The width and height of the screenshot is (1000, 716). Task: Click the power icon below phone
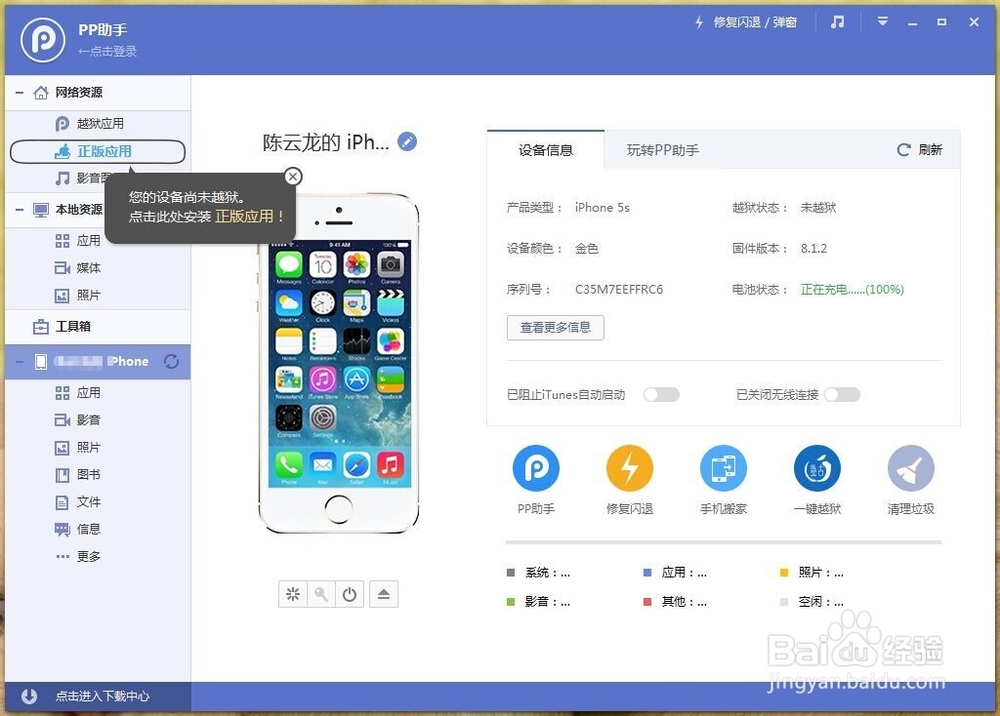coord(349,594)
